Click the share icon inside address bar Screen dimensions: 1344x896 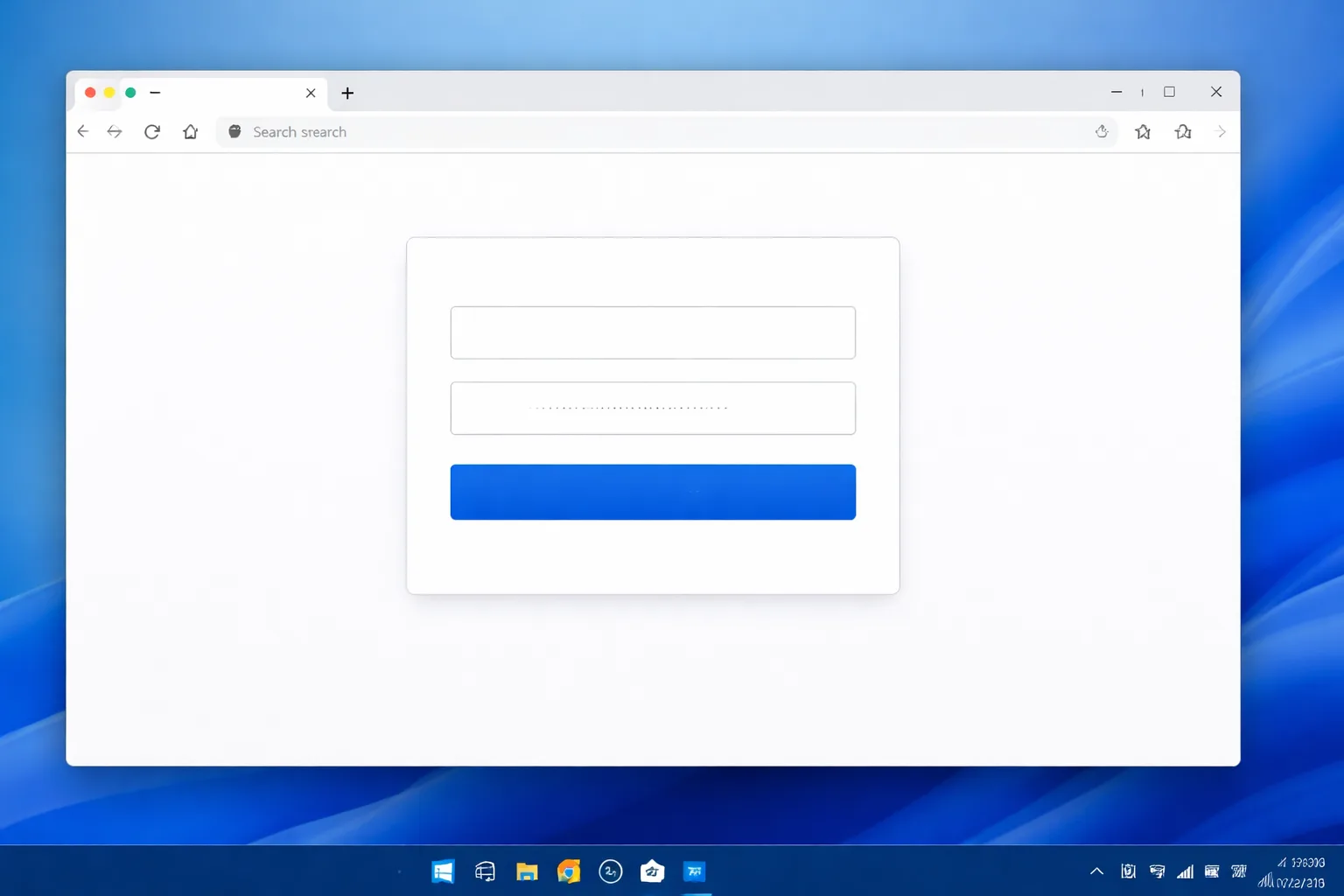(1102, 131)
